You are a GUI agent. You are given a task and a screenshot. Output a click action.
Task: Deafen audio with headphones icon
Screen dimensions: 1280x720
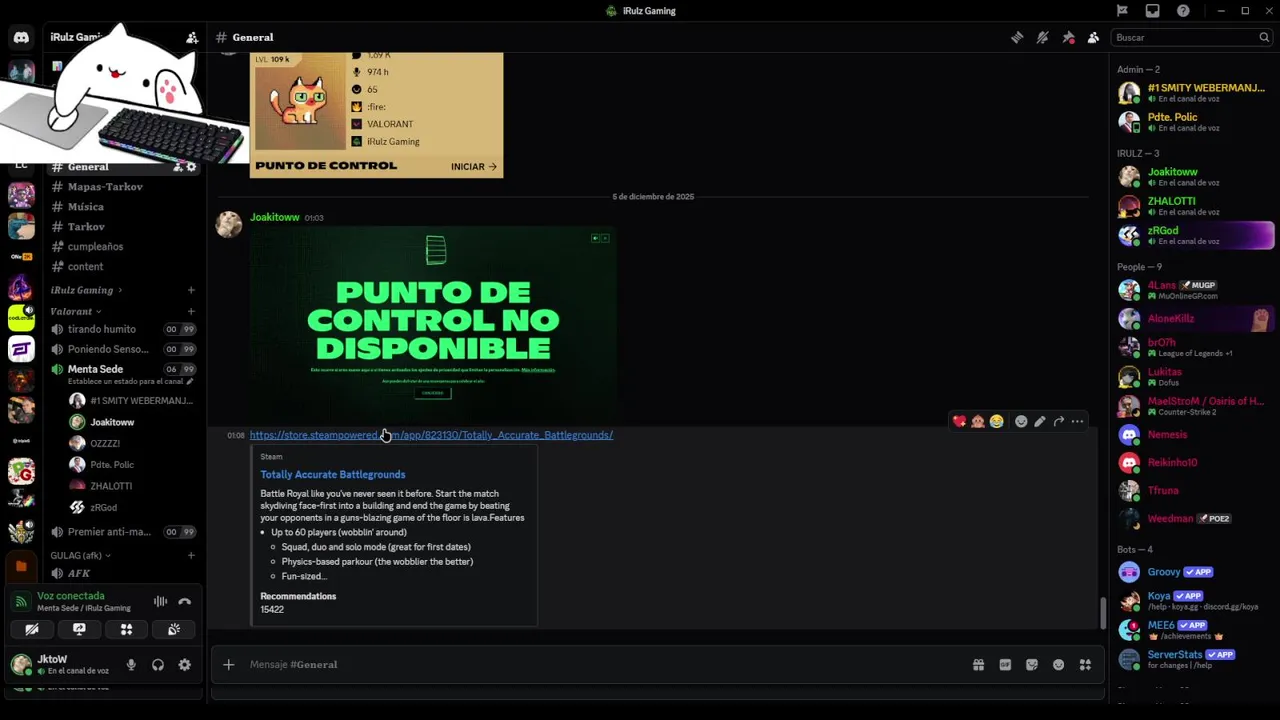157,665
